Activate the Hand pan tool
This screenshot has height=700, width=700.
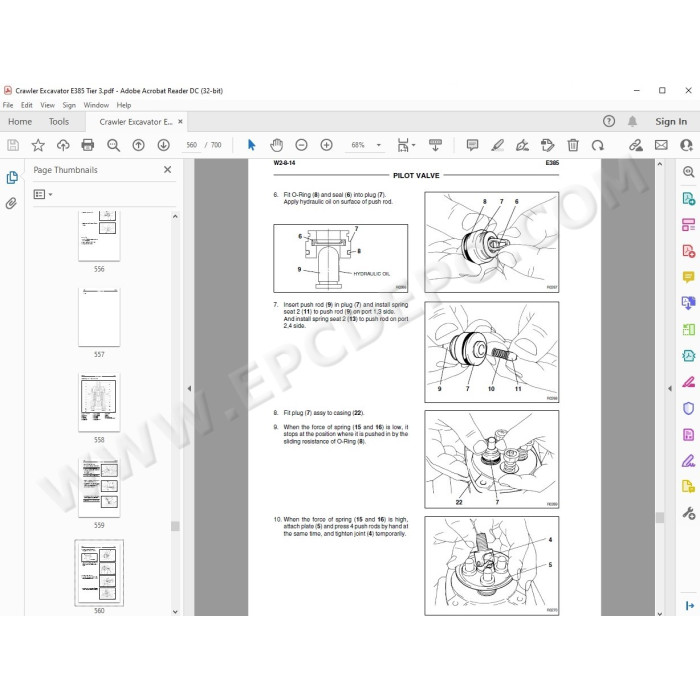tap(276, 145)
